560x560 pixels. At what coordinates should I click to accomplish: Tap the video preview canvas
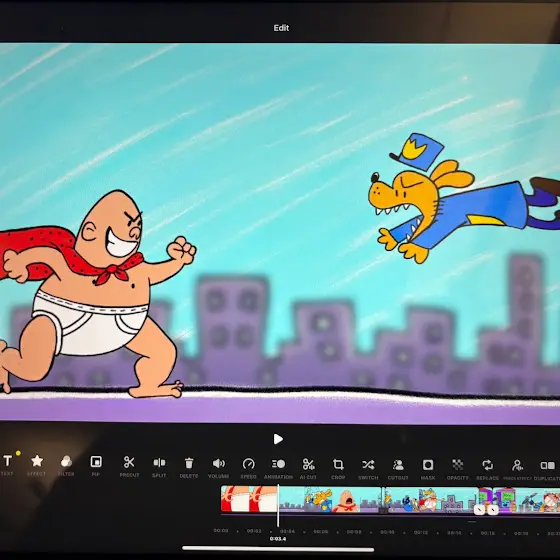point(280,234)
